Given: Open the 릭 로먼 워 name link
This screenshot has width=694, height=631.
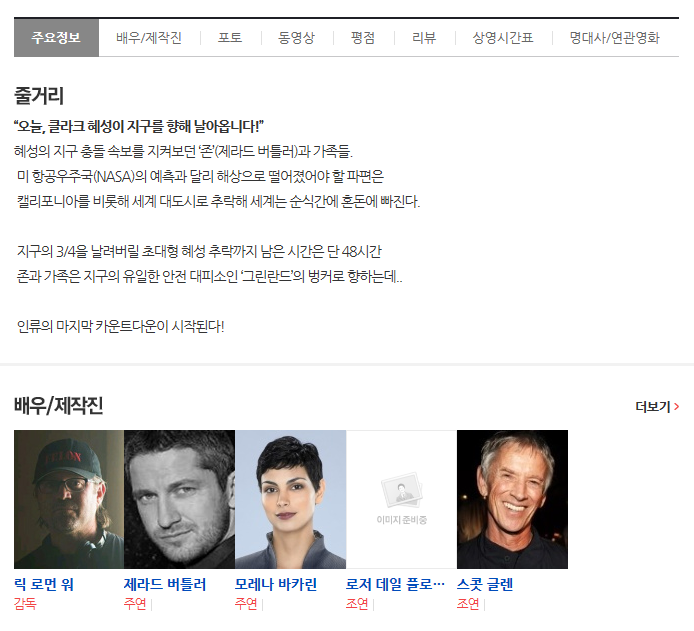Looking at the screenshot, I should [44, 585].
